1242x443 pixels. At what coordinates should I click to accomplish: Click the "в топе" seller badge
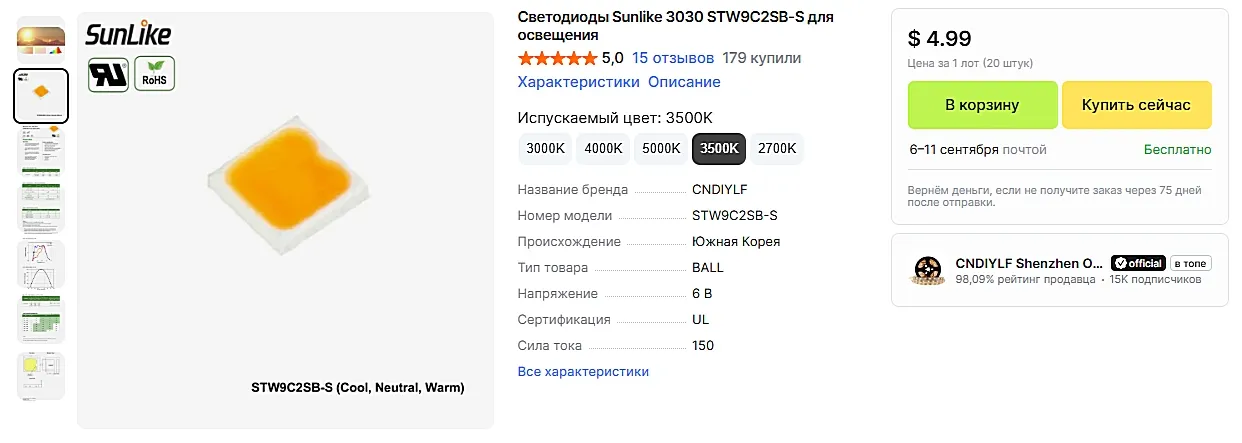(1191, 263)
